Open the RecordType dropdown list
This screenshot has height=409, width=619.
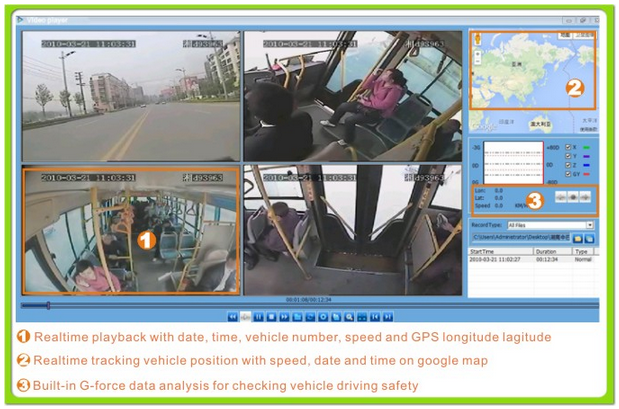pos(590,225)
